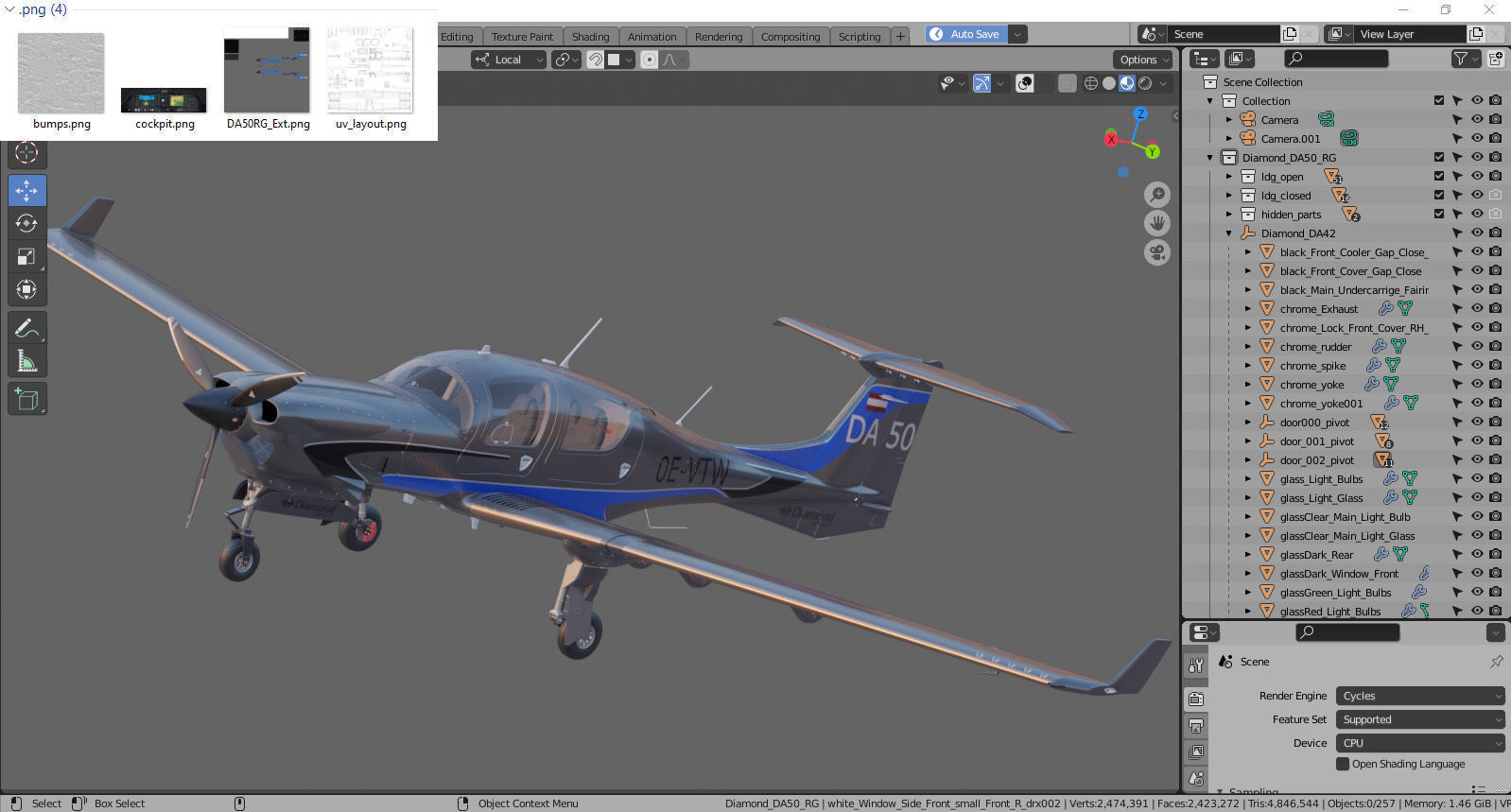Toggle X-ray mode in viewport header

[1067, 83]
